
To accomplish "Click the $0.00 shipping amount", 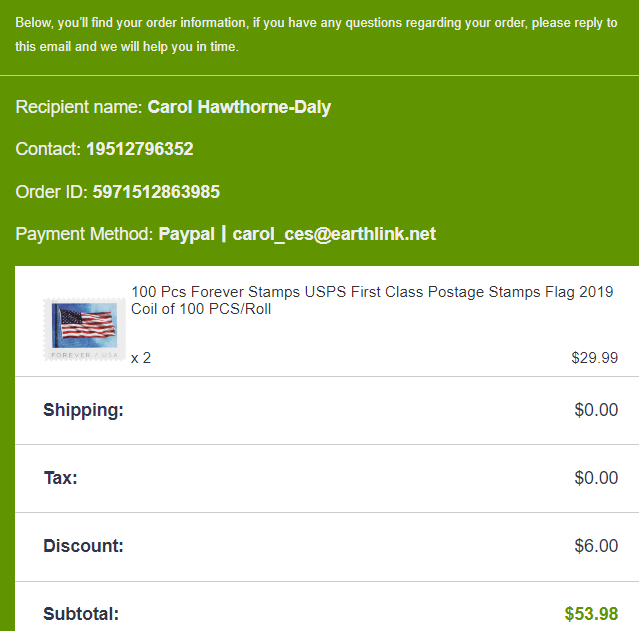I will (x=596, y=410).
